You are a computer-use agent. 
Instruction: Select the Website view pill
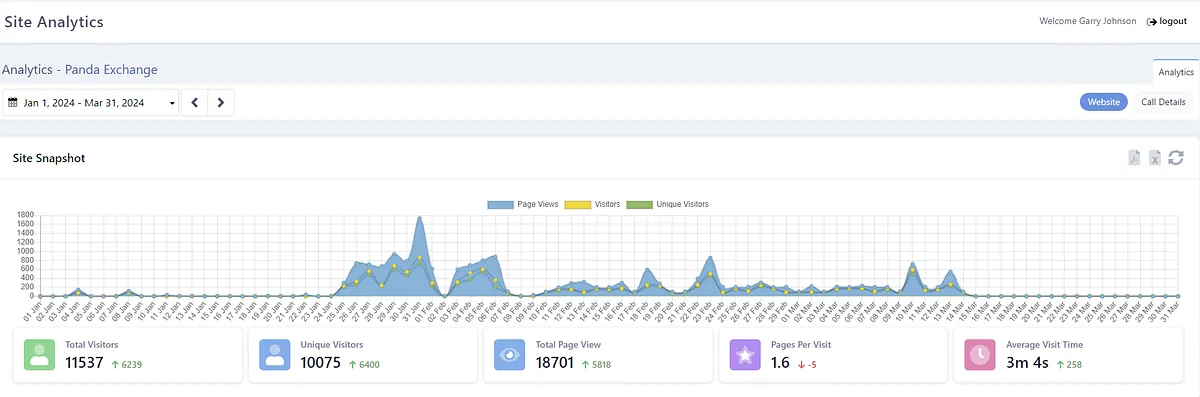click(x=1103, y=102)
